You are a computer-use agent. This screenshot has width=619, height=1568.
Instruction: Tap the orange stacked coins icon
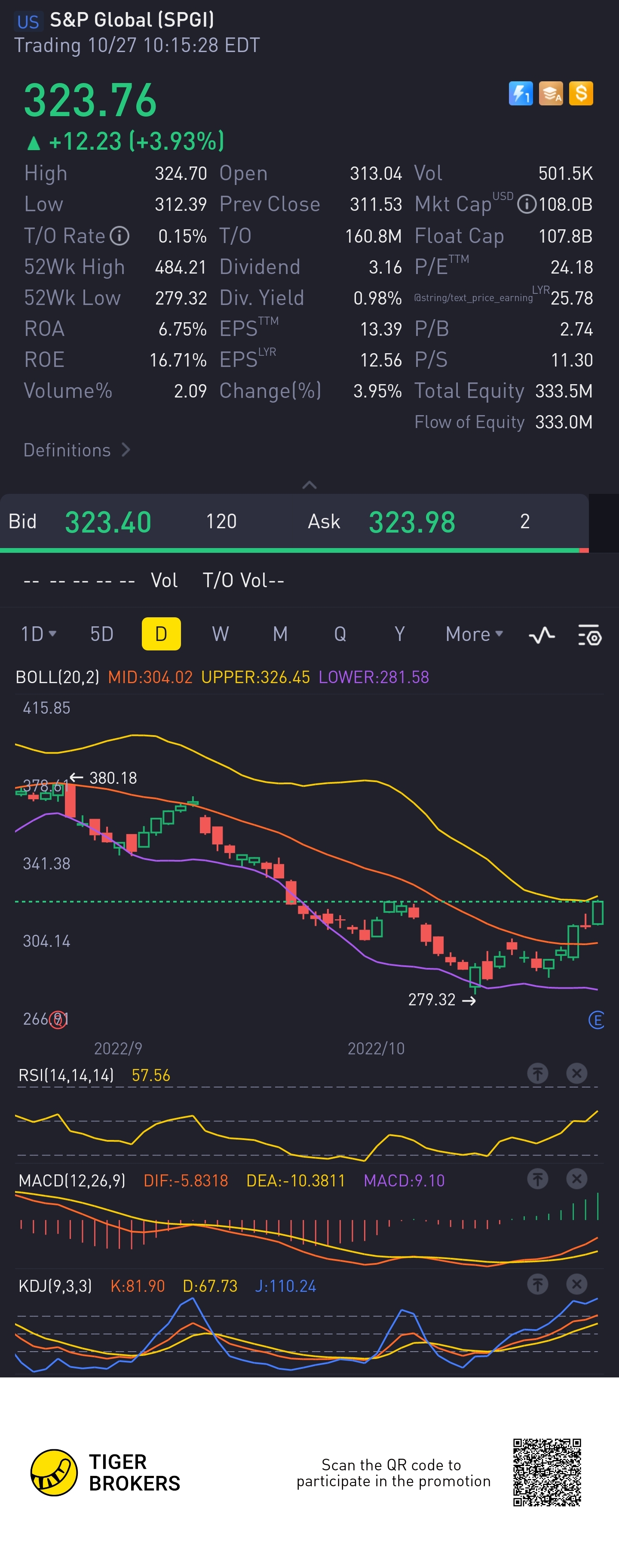(x=551, y=94)
